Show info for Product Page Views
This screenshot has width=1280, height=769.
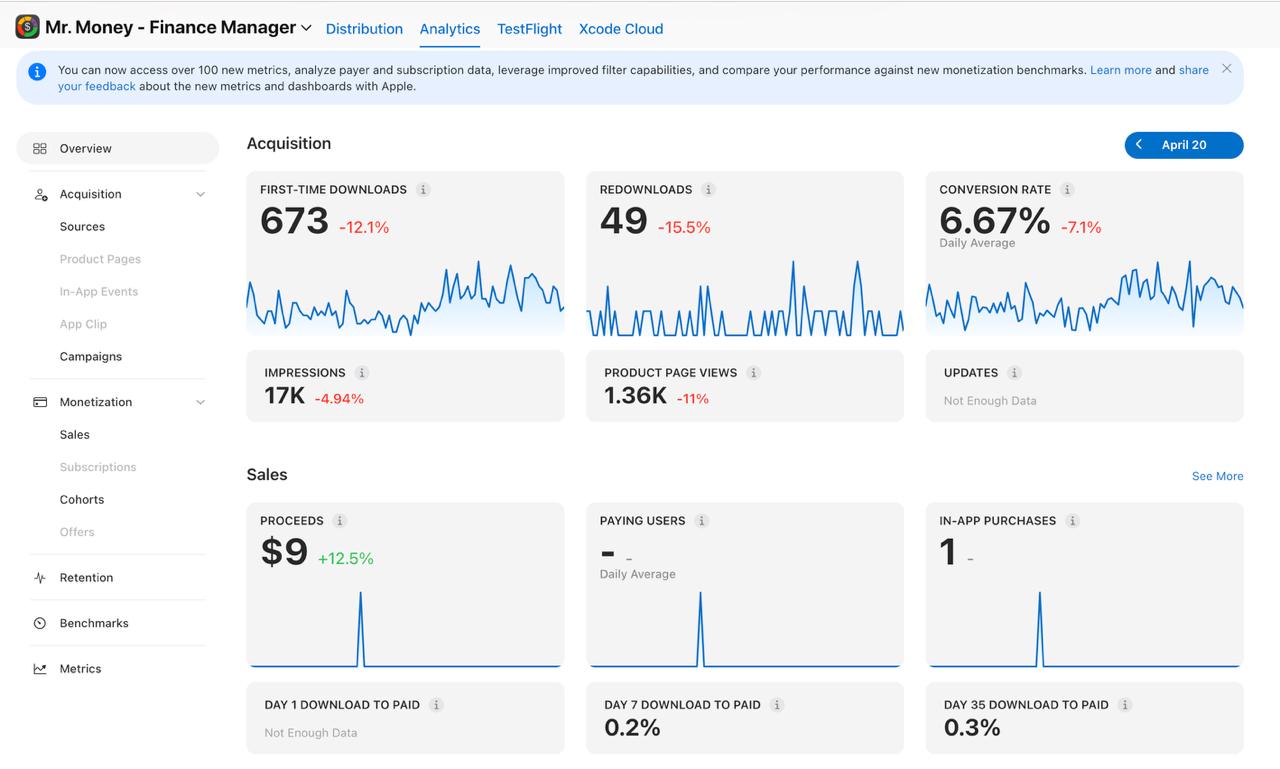[753, 373]
